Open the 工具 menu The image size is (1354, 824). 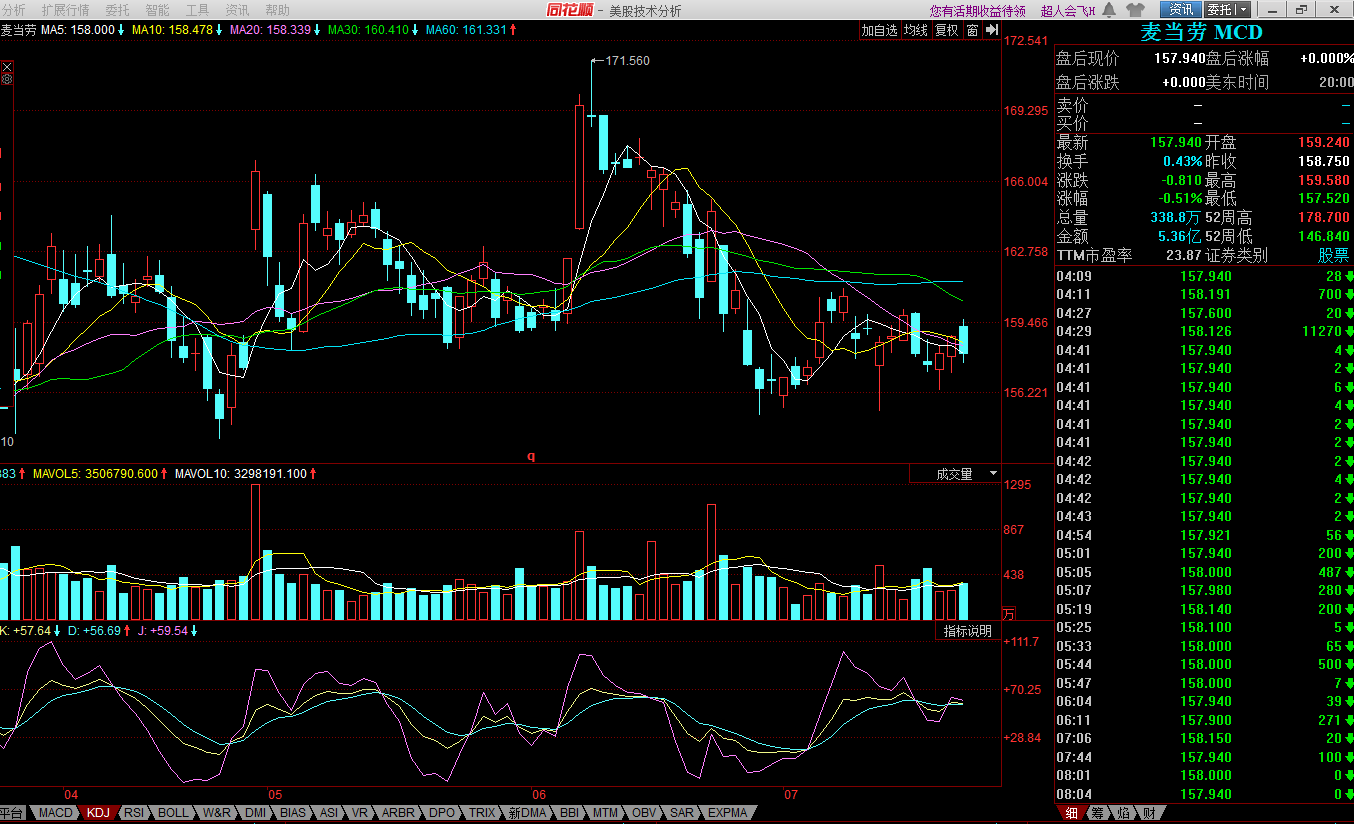coord(198,10)
